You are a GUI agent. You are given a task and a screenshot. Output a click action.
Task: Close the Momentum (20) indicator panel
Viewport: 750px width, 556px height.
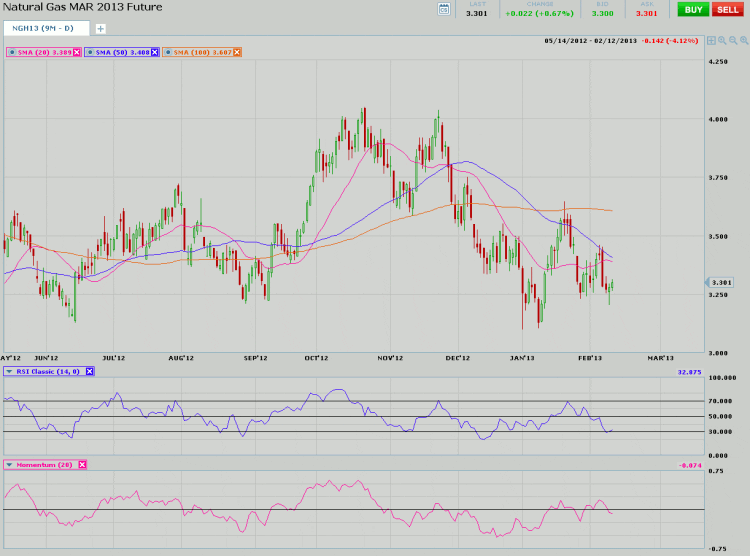(82, 465)
